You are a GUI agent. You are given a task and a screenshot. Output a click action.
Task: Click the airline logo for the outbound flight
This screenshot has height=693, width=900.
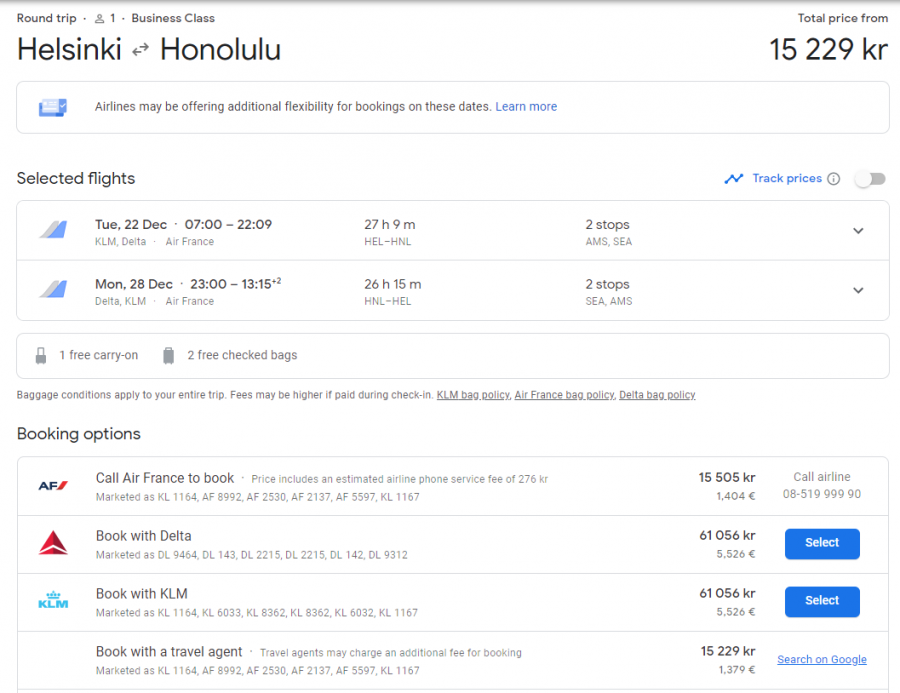pos(53,230)
